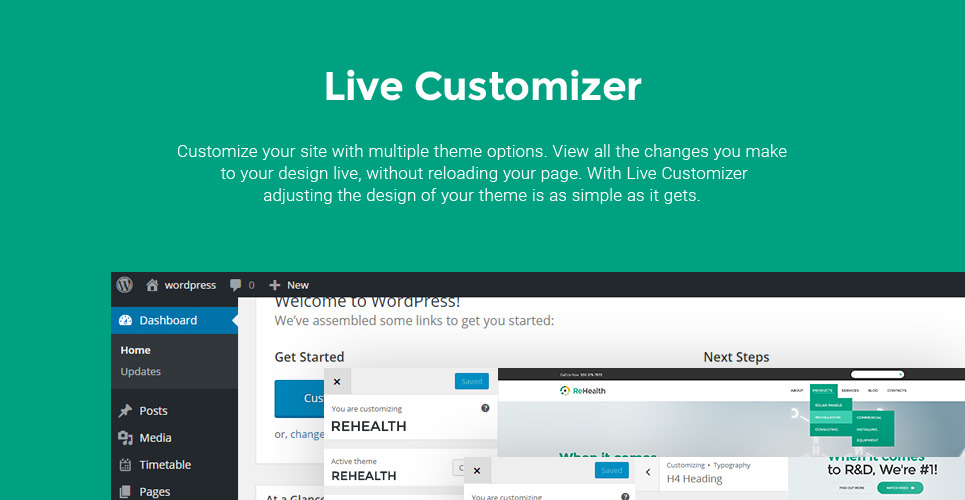Open the Media library in sidebar
Image resolution: width=965 pixels, height=500 pixels.
coord(155,438)
